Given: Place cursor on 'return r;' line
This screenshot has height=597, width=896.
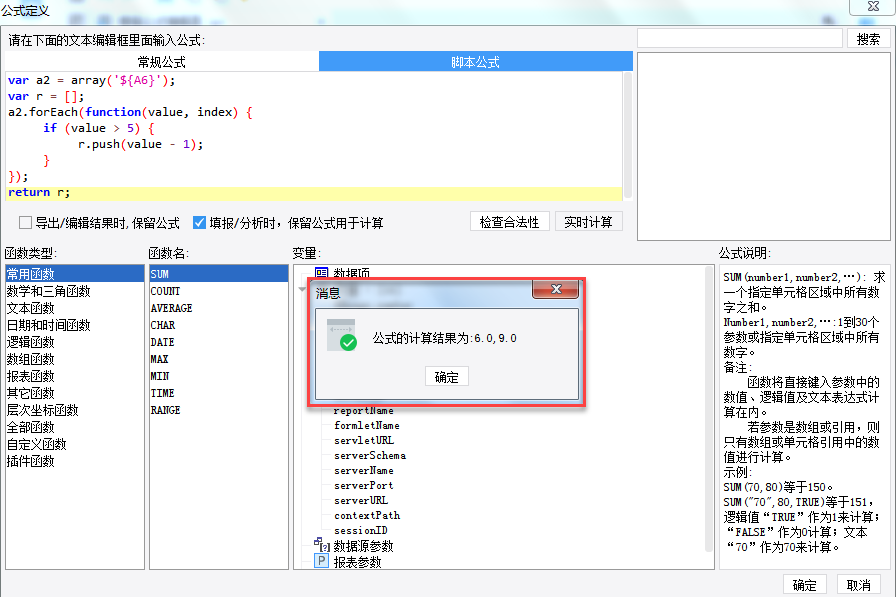Looking at the screenshot, I should pos(314,193).
